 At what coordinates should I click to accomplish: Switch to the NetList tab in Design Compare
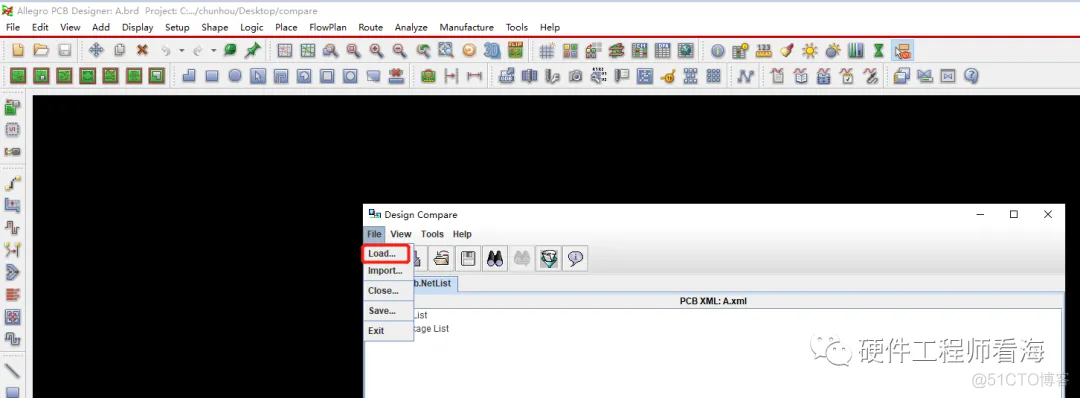click(x=435, y=283)
